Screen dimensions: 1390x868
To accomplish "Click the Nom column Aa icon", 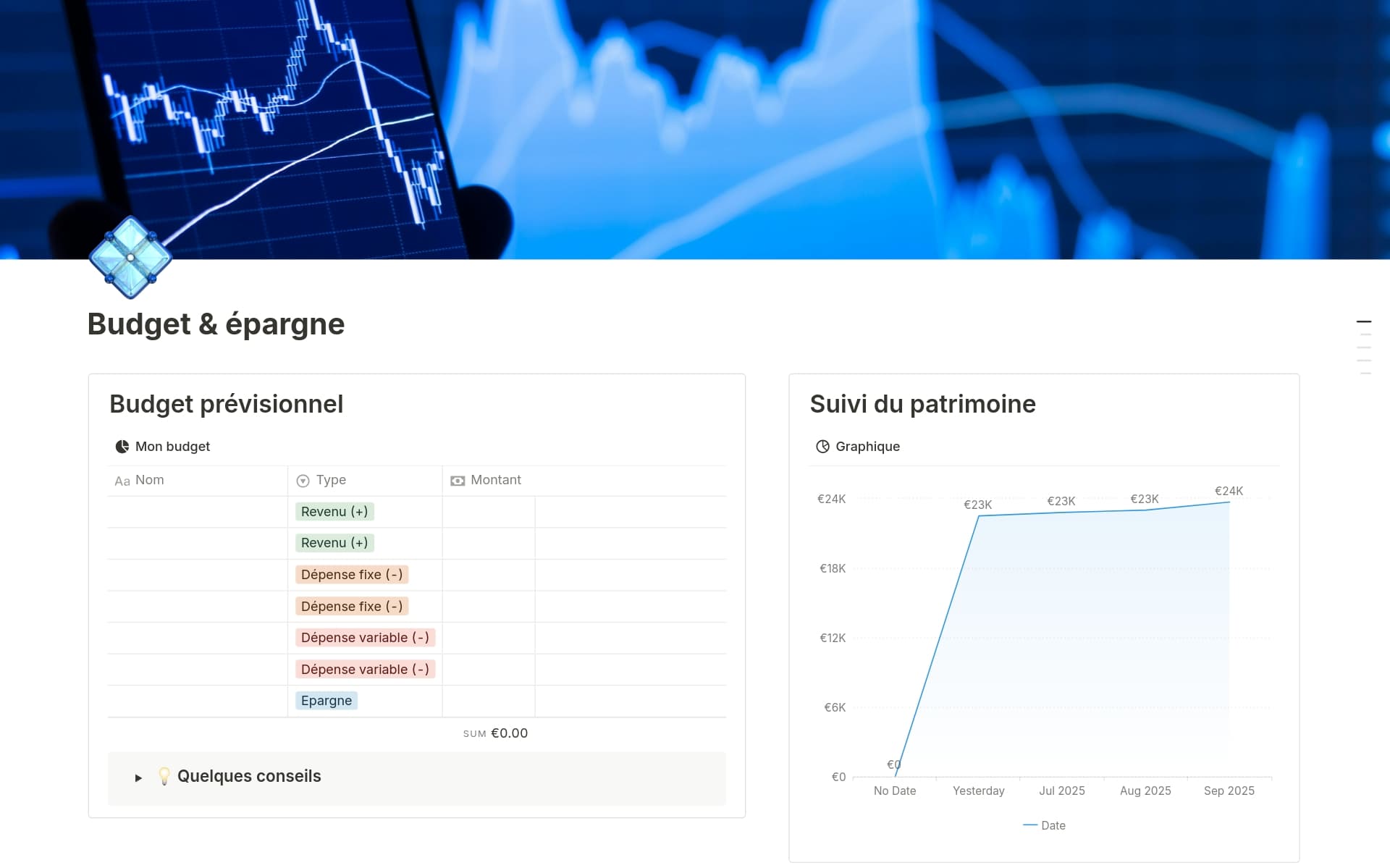I will point(122,481).
